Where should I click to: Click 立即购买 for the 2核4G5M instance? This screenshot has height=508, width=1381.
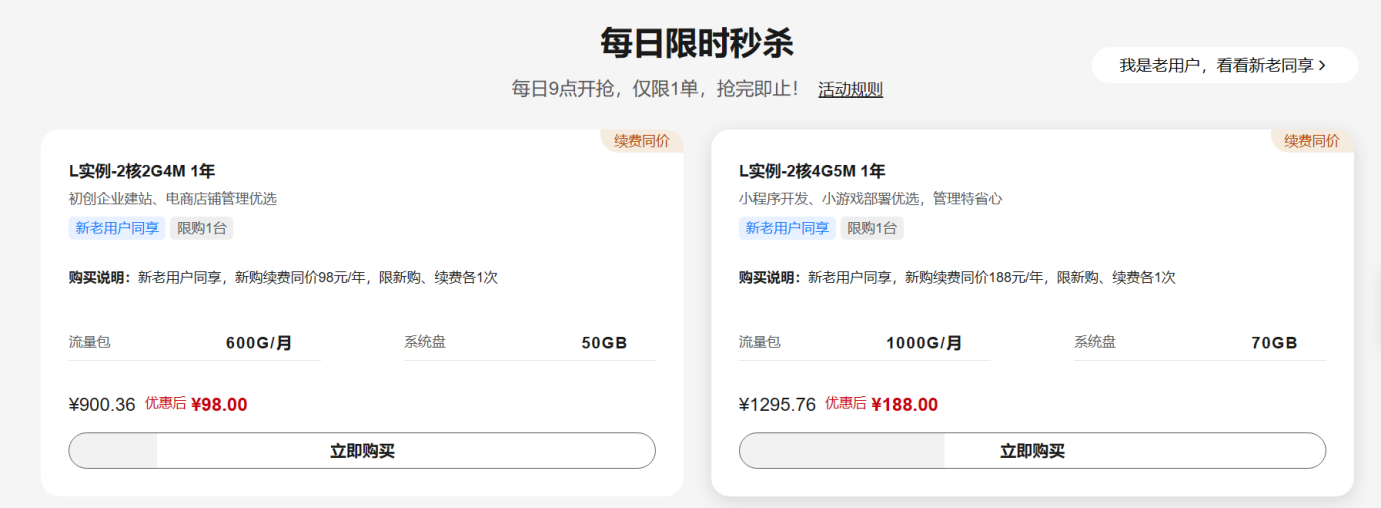click(x=1032, y=451)
